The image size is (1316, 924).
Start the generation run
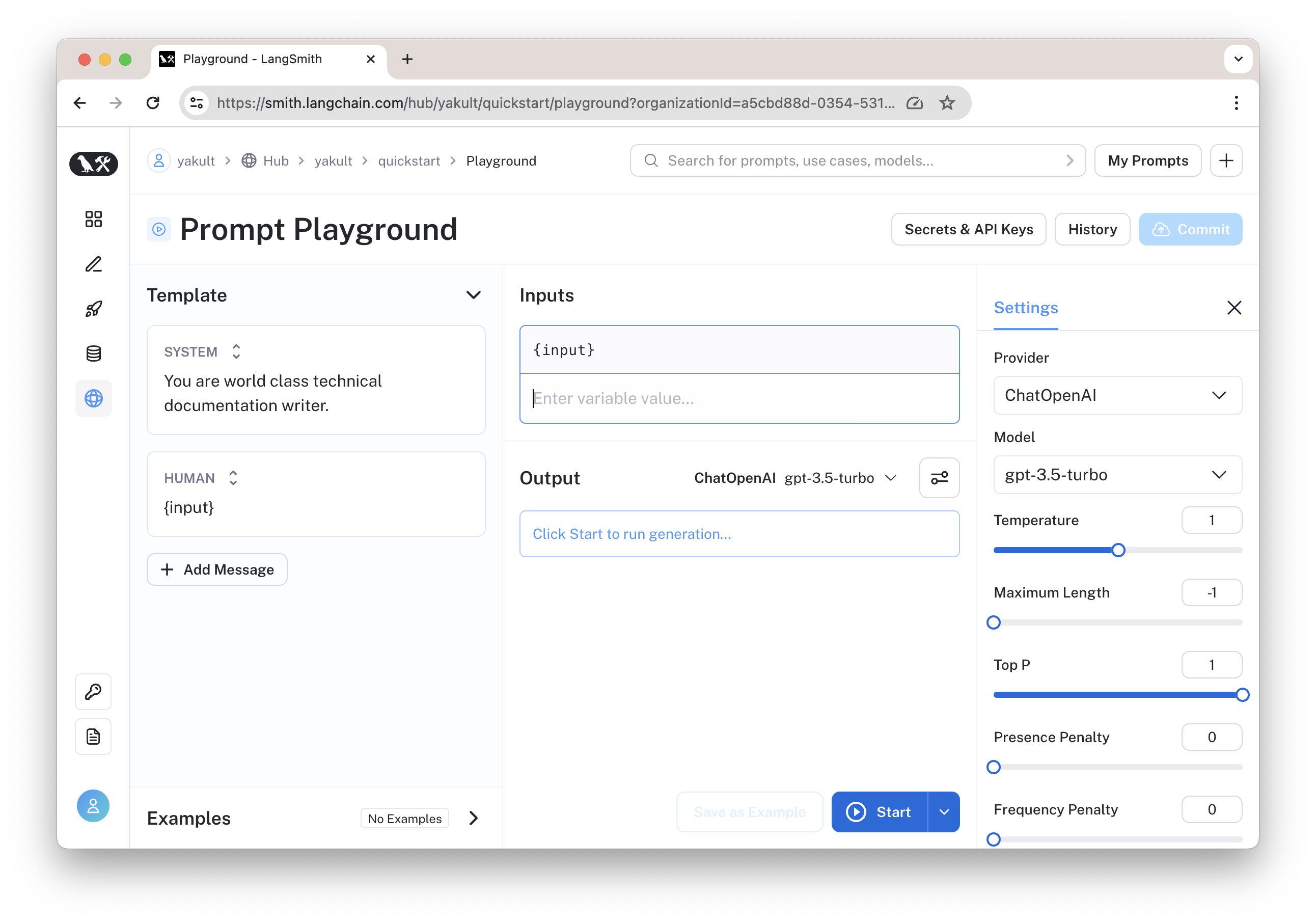[x=879, y=812]
